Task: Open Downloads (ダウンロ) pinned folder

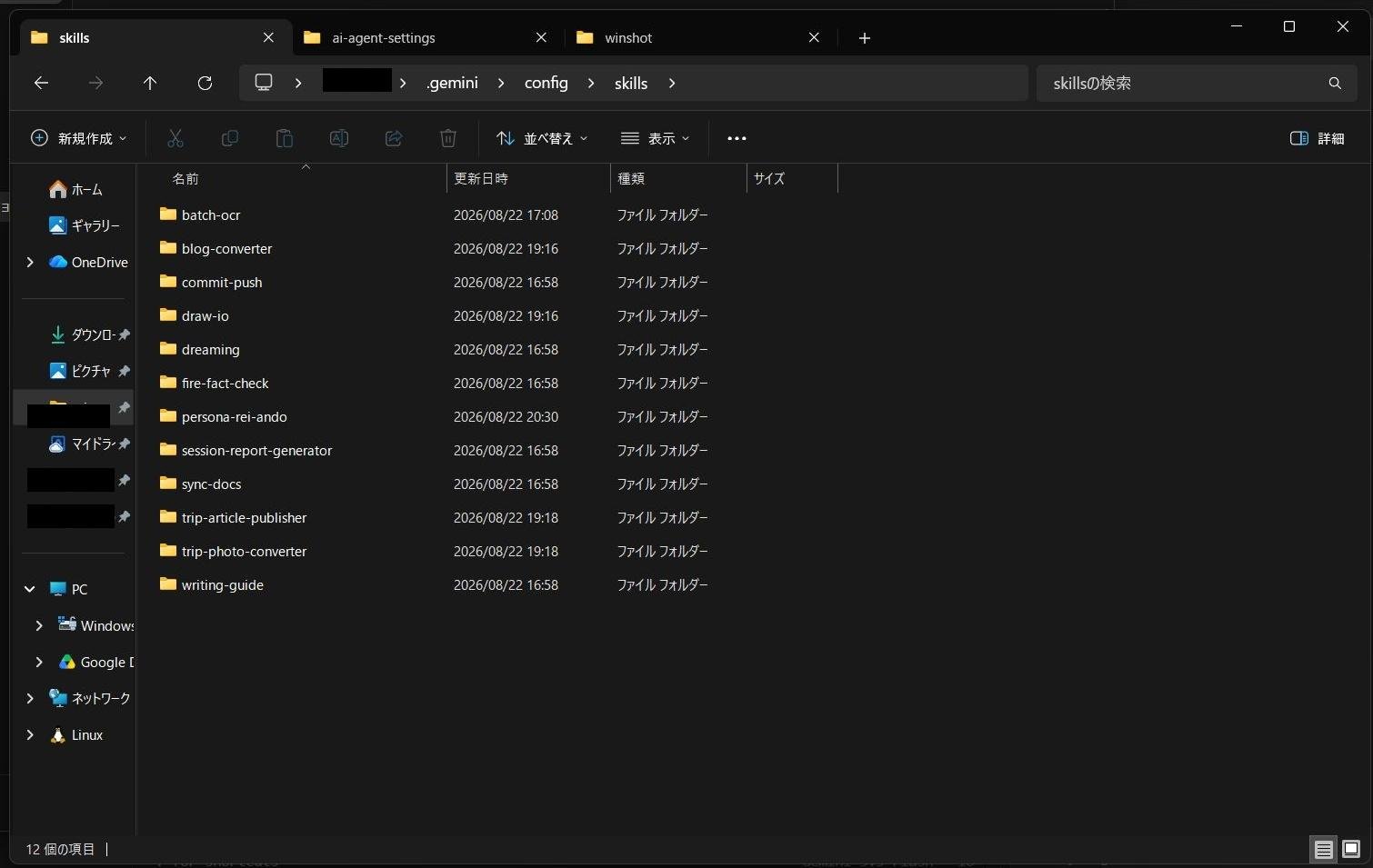Action: [82, 334]
